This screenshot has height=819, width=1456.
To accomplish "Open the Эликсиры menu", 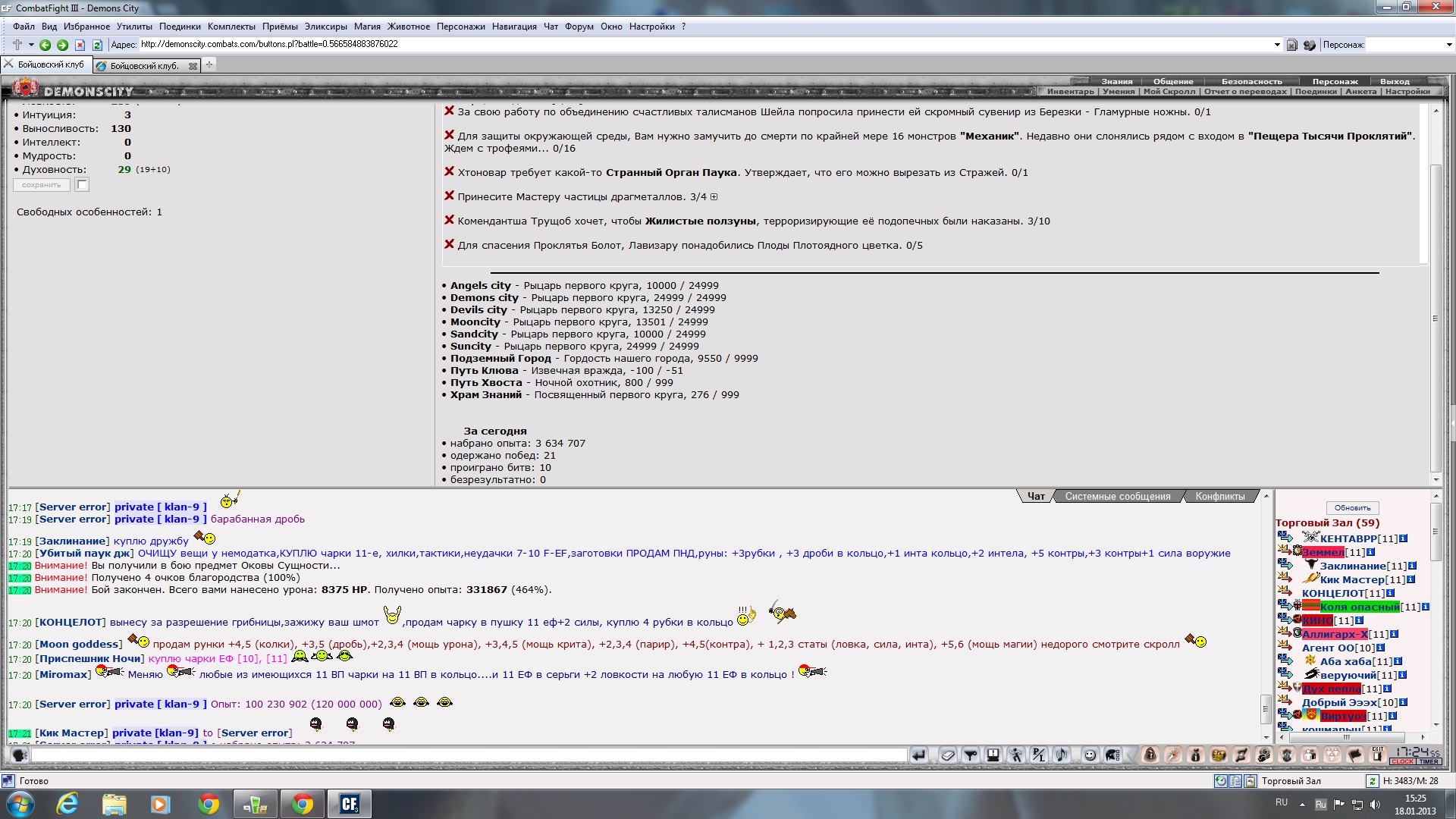I will 326,27.
